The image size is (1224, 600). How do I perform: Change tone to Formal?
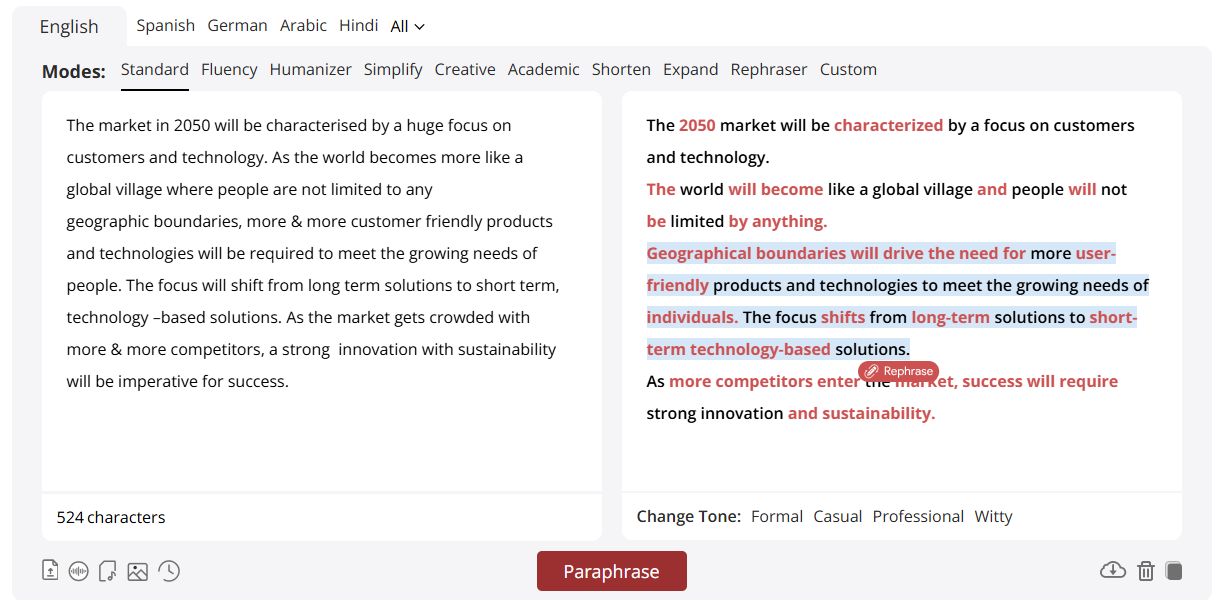click(776, 516)
